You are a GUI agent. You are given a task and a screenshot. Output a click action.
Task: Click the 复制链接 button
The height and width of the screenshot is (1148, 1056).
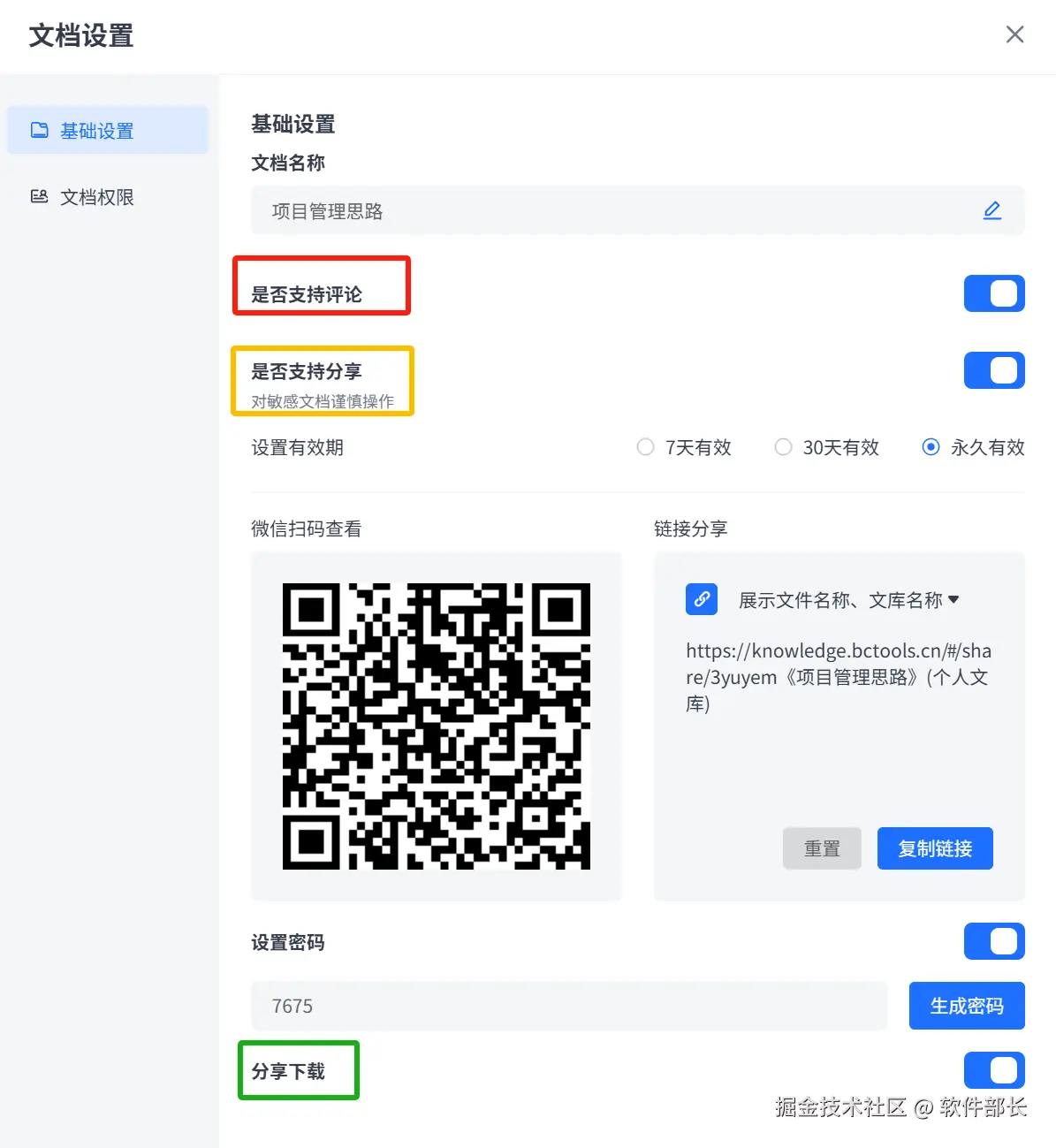[x=935, y=848]
